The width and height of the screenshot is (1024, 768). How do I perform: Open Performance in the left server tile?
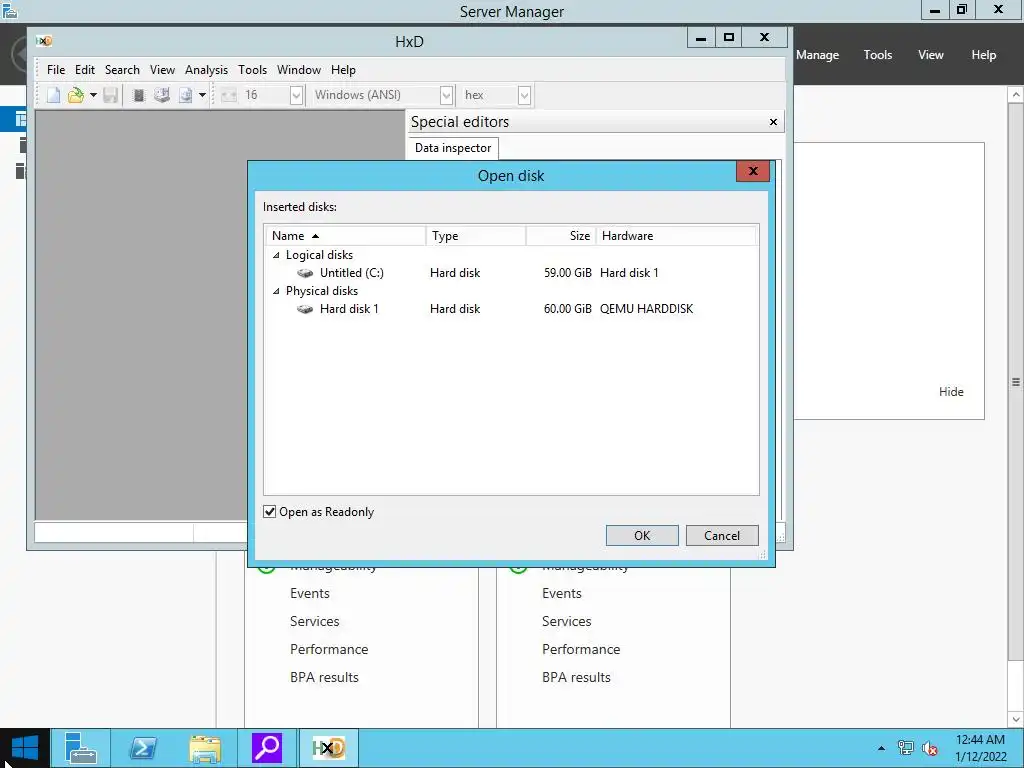[x=329, y=650]
